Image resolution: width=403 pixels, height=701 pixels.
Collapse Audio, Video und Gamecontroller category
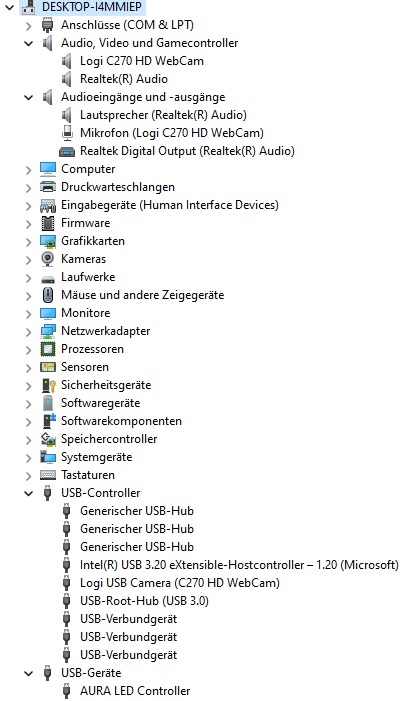[x=29, y=43]
